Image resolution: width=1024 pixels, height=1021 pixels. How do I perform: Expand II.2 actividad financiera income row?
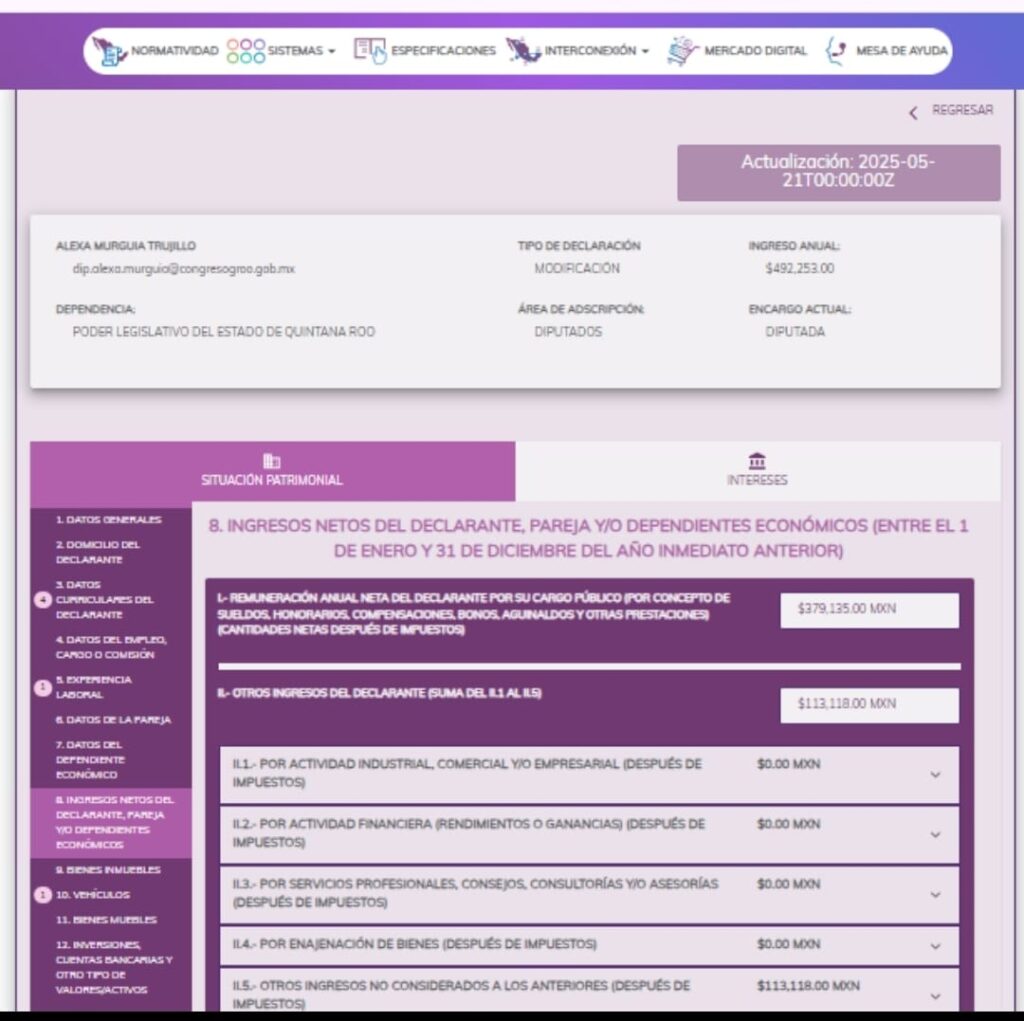(x=935, y=834)
